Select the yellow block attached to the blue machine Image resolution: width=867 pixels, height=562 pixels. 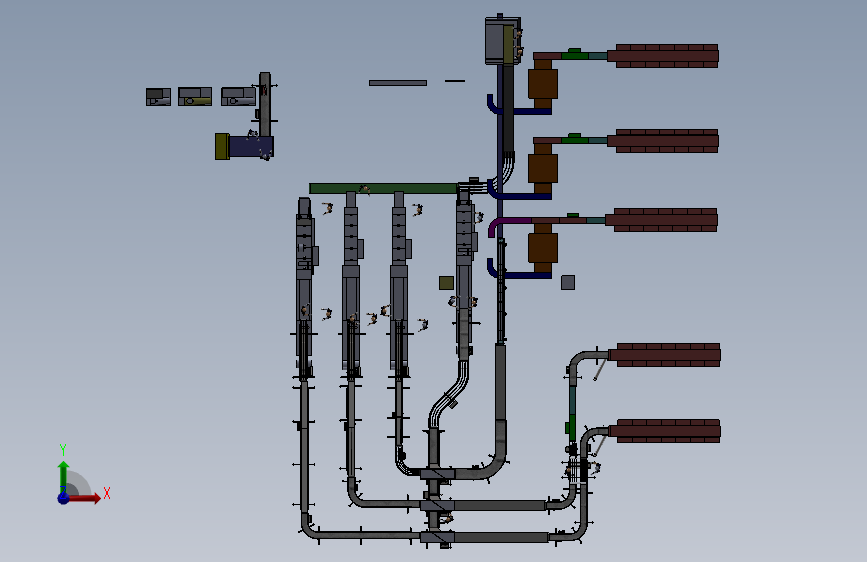tap(222, 146)
